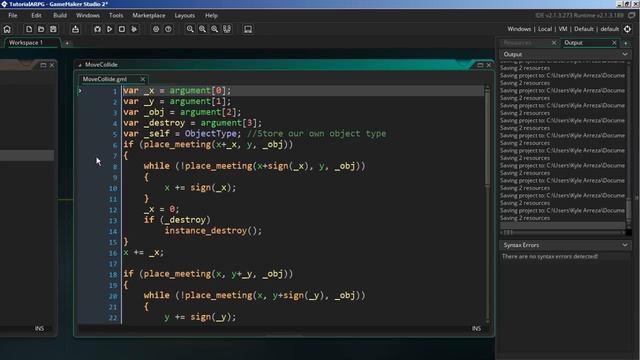640x360 pixels.
Task: Click line number 18 in gutter
Action: [113, 275]
